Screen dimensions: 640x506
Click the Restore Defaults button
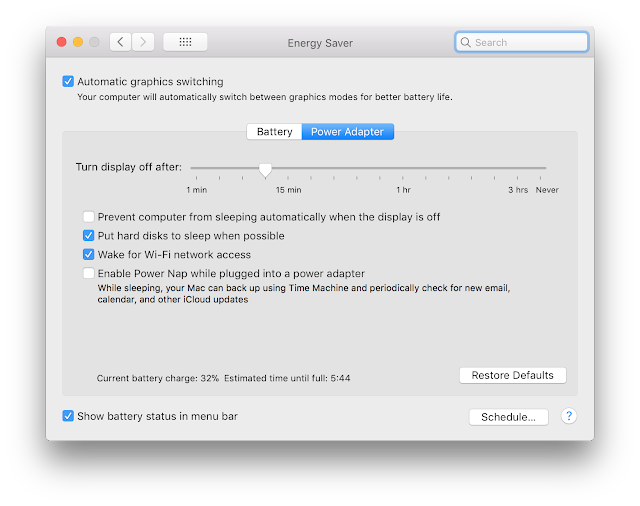click(x=513, y=375)
